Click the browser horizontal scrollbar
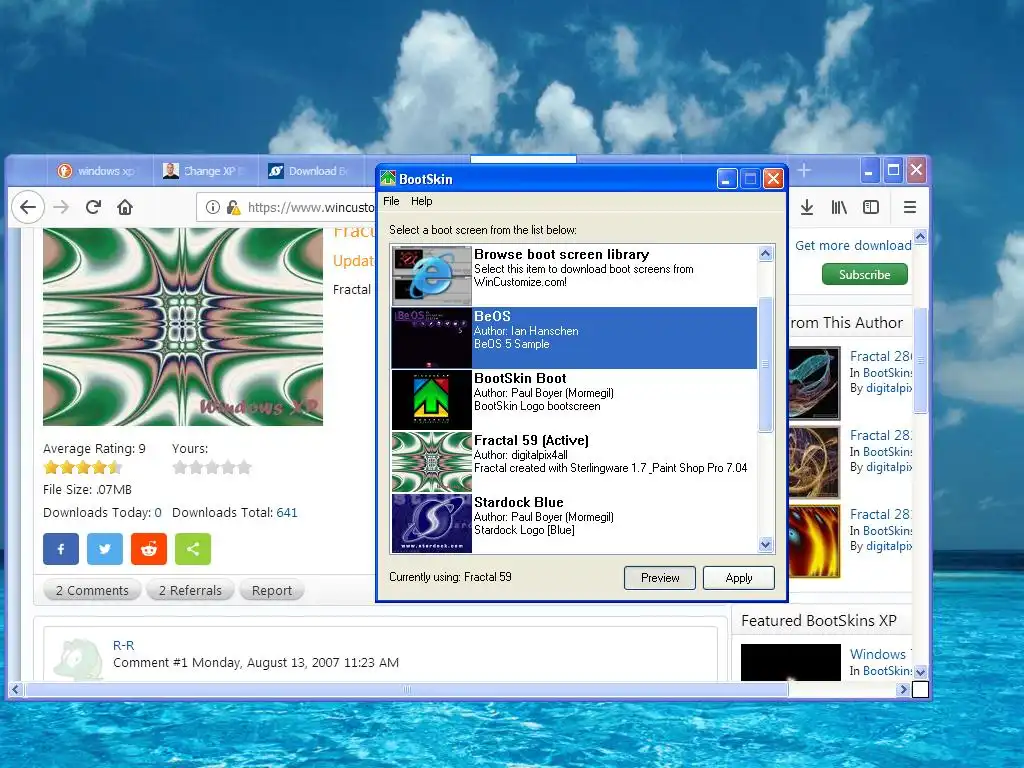1024x768 pixels. coord(406,690)
